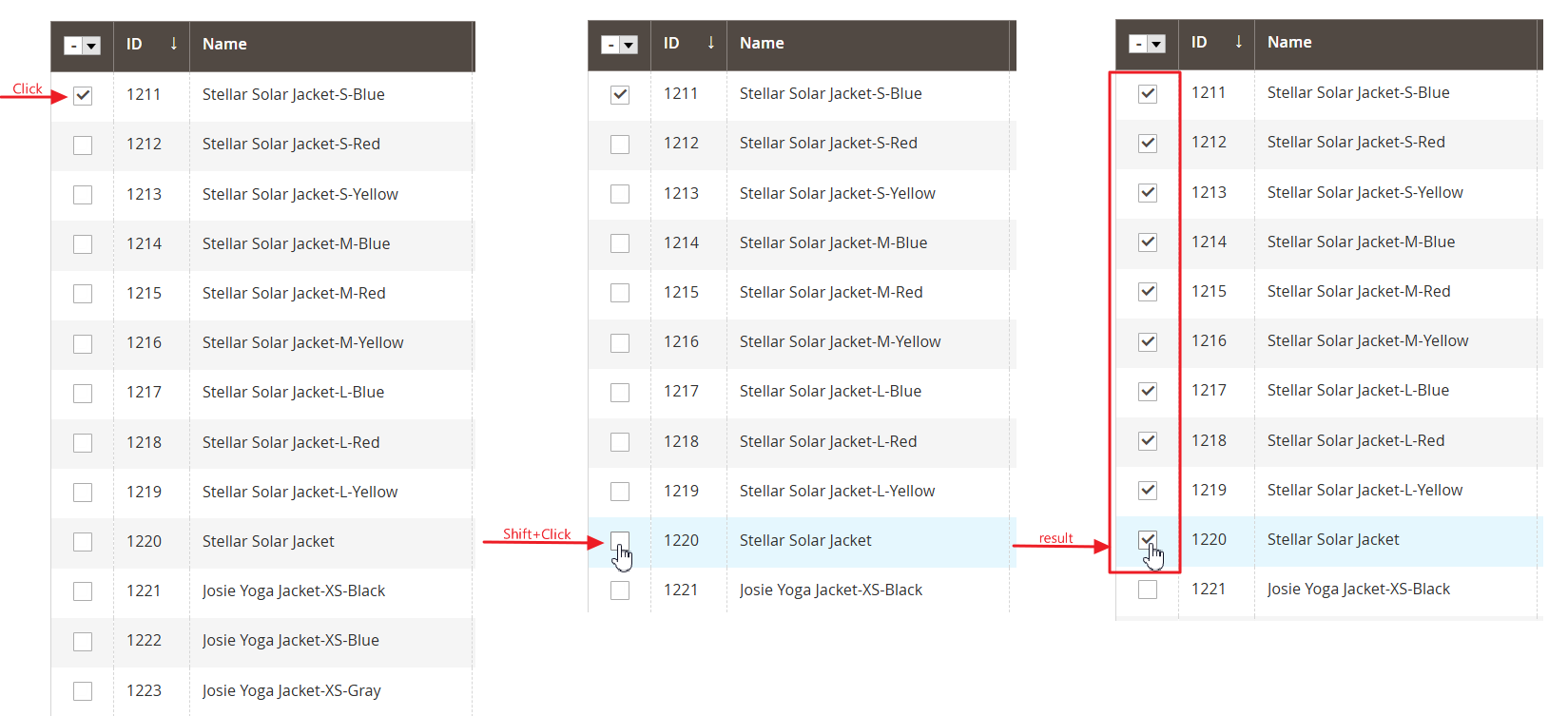Click 'Stellar Solar Jacket-S-Yellow' in right grid
Image resolution: width=1568 pixels, height=716 pixels.
click(1365, 192)
